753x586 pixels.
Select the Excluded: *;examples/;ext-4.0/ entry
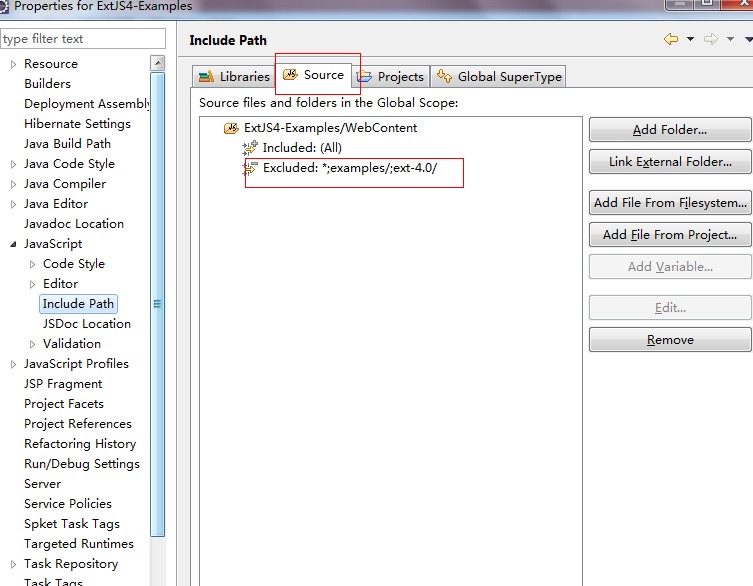[x=350, y=168]
